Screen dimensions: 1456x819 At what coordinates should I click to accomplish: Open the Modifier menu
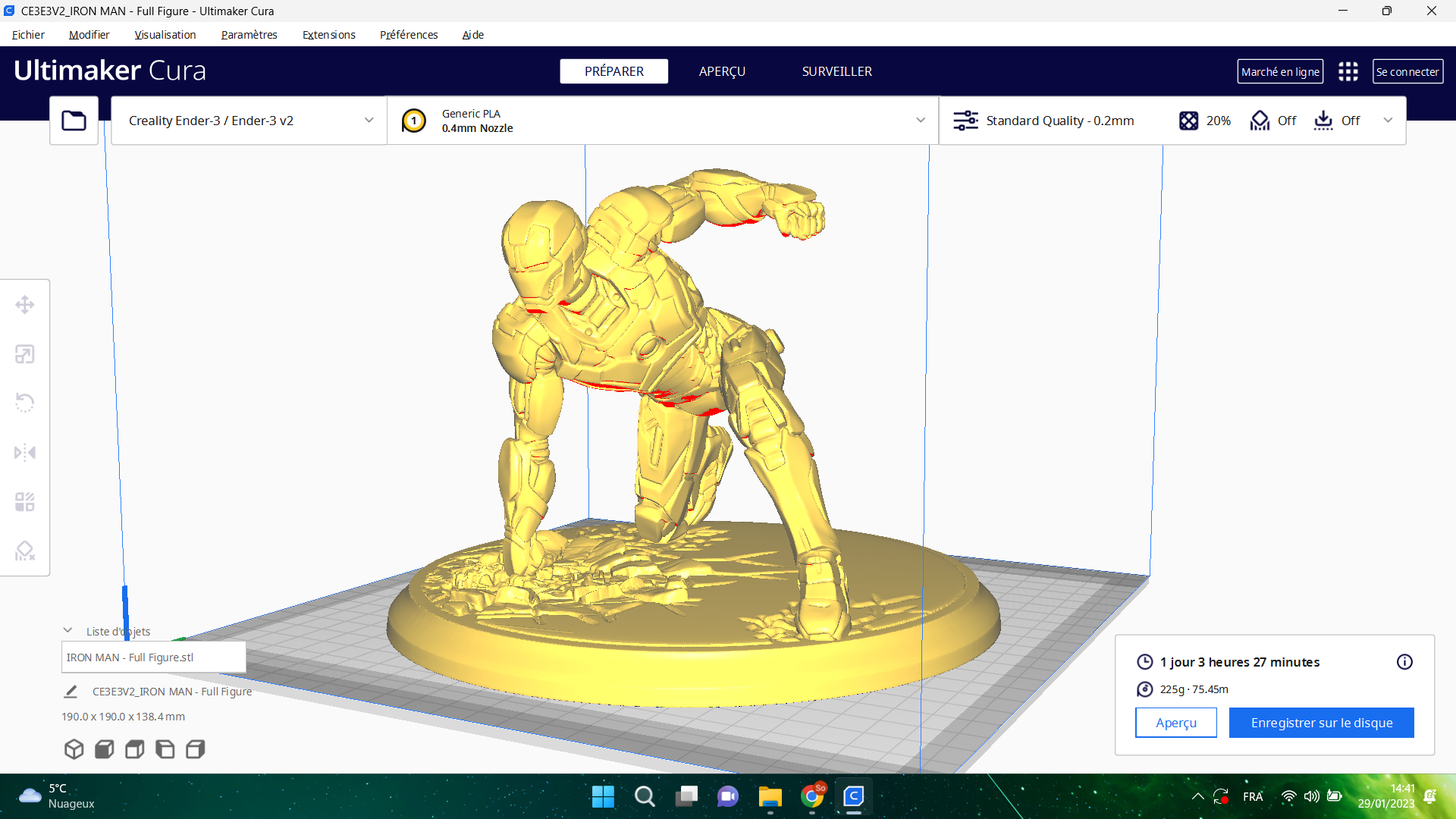pos(89,35)
